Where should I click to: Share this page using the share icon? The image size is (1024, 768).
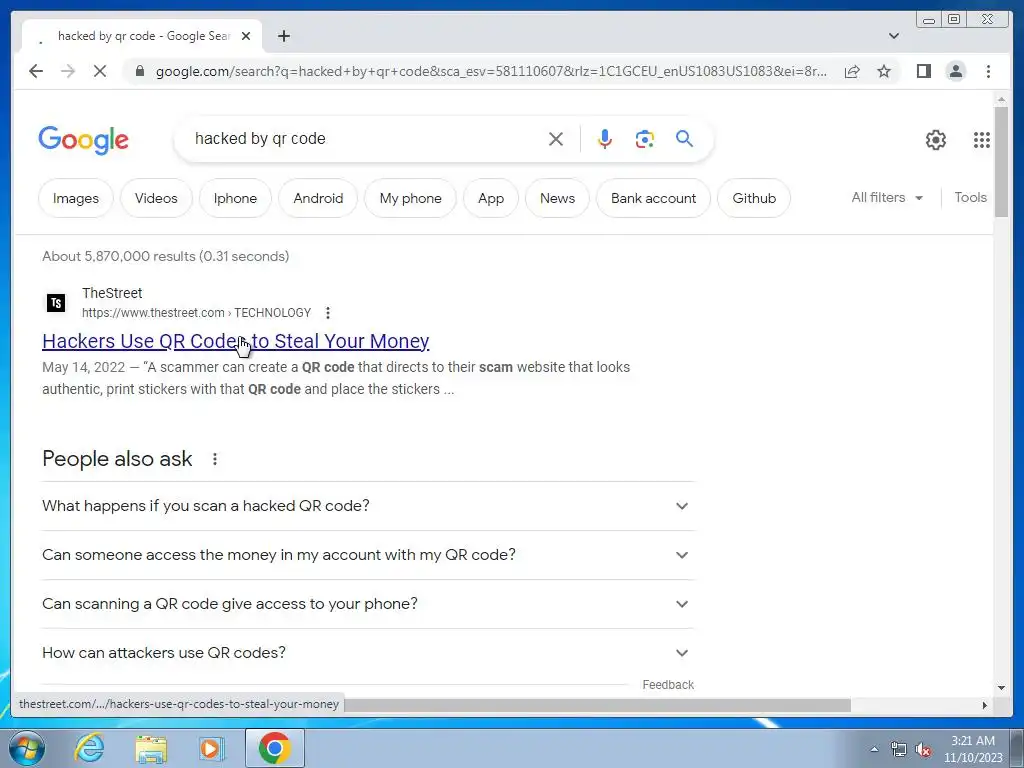point(852,71)
